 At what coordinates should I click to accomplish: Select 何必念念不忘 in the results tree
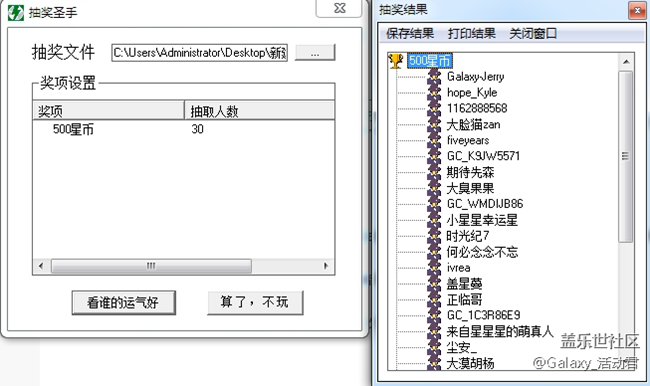[482, 251]
